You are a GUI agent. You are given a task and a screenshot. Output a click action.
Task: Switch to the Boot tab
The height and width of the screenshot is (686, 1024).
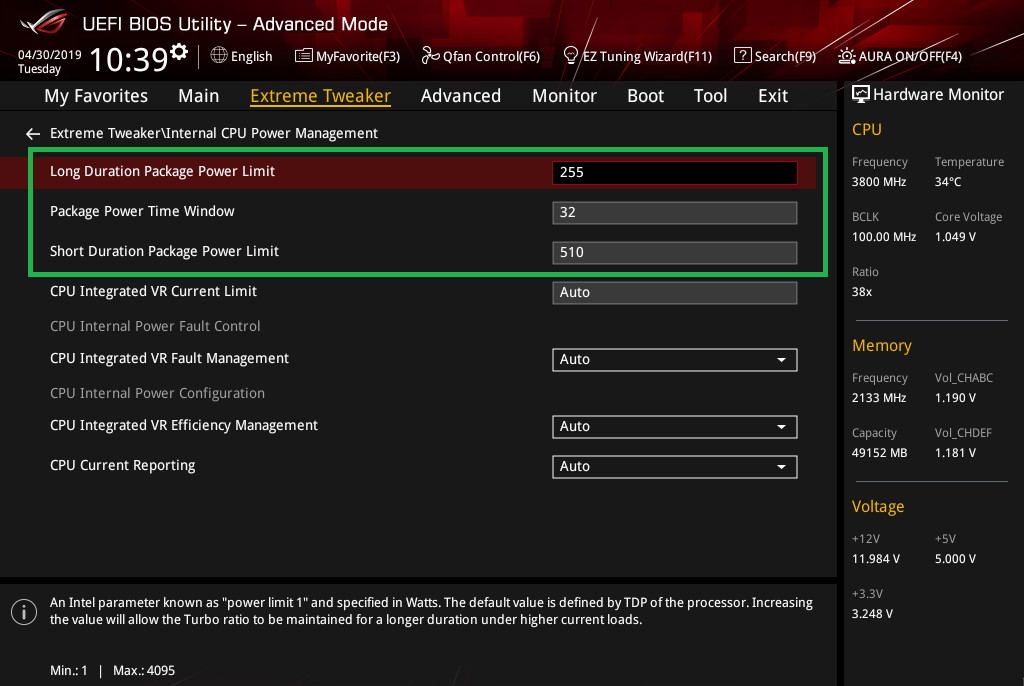(x=645, y=96)
